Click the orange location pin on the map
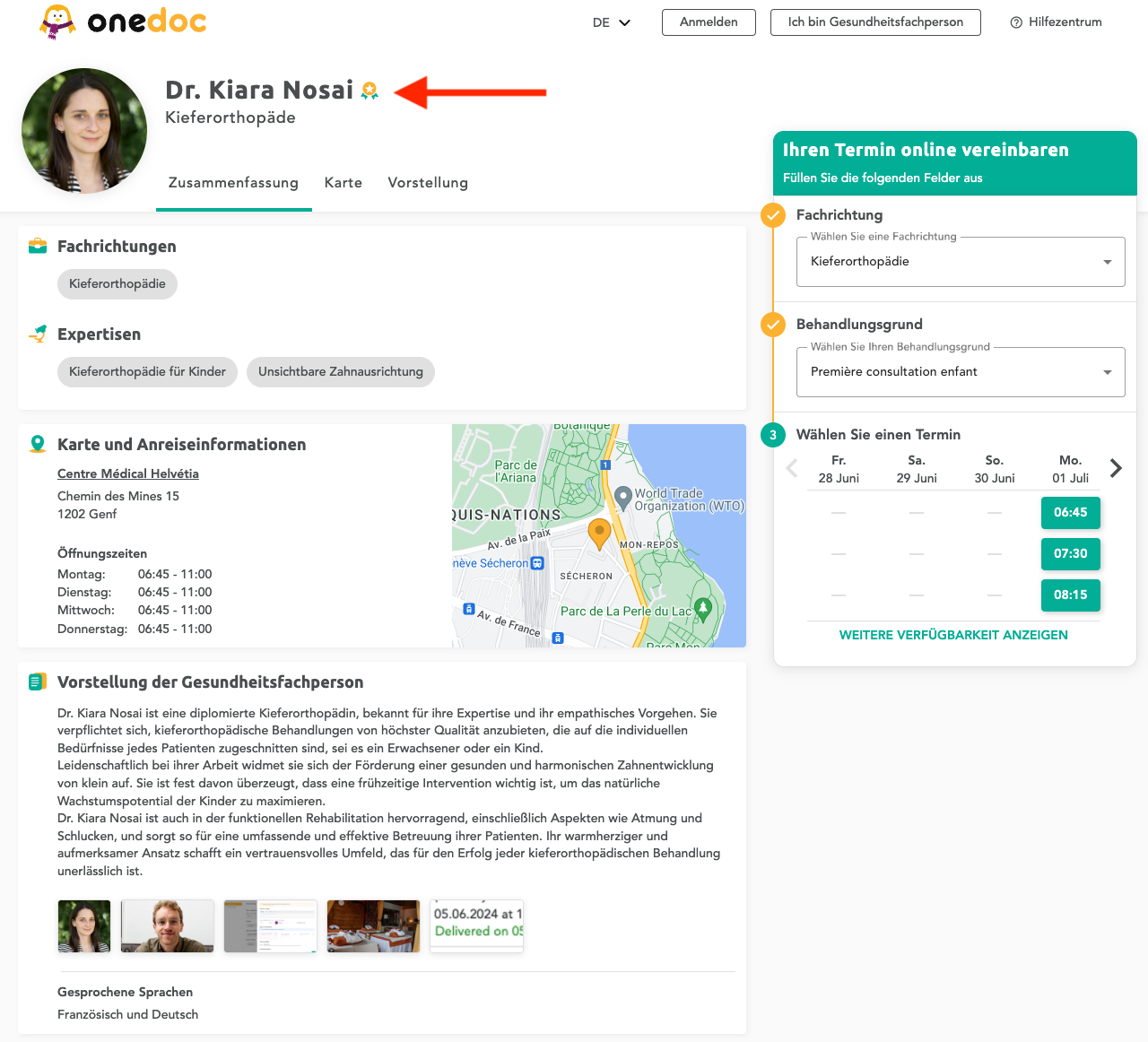The width and height of the screenshot is (1148, 1042). [598, 533]
